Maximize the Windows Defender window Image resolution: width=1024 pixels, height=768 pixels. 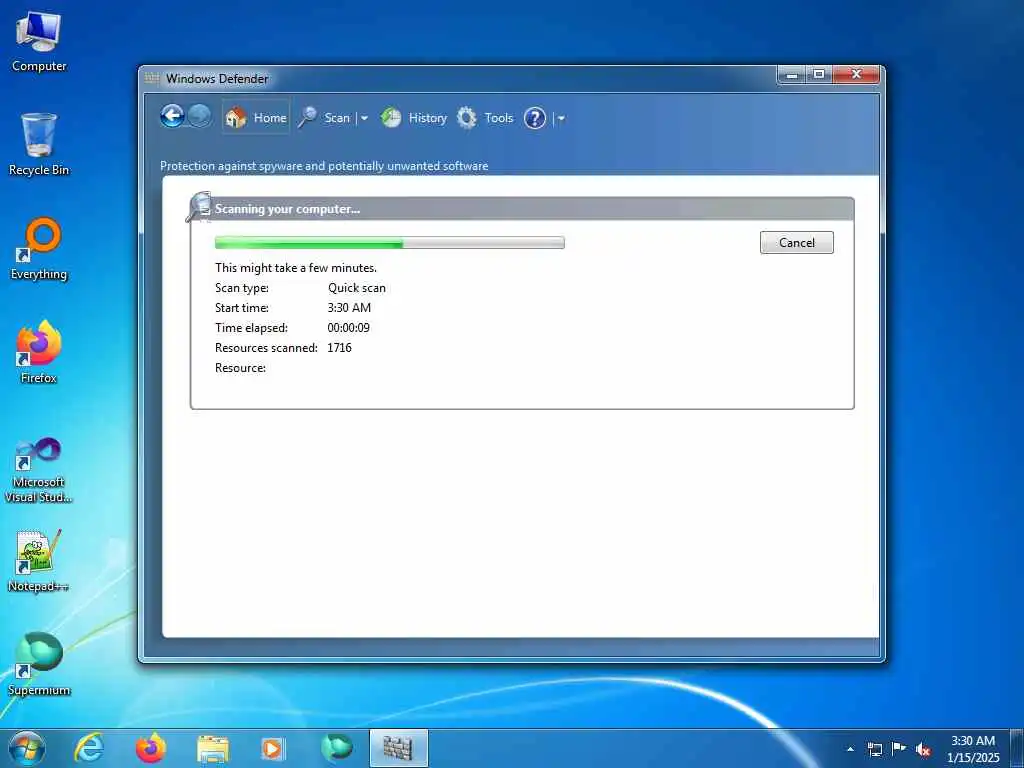click(x=819, y=75)
